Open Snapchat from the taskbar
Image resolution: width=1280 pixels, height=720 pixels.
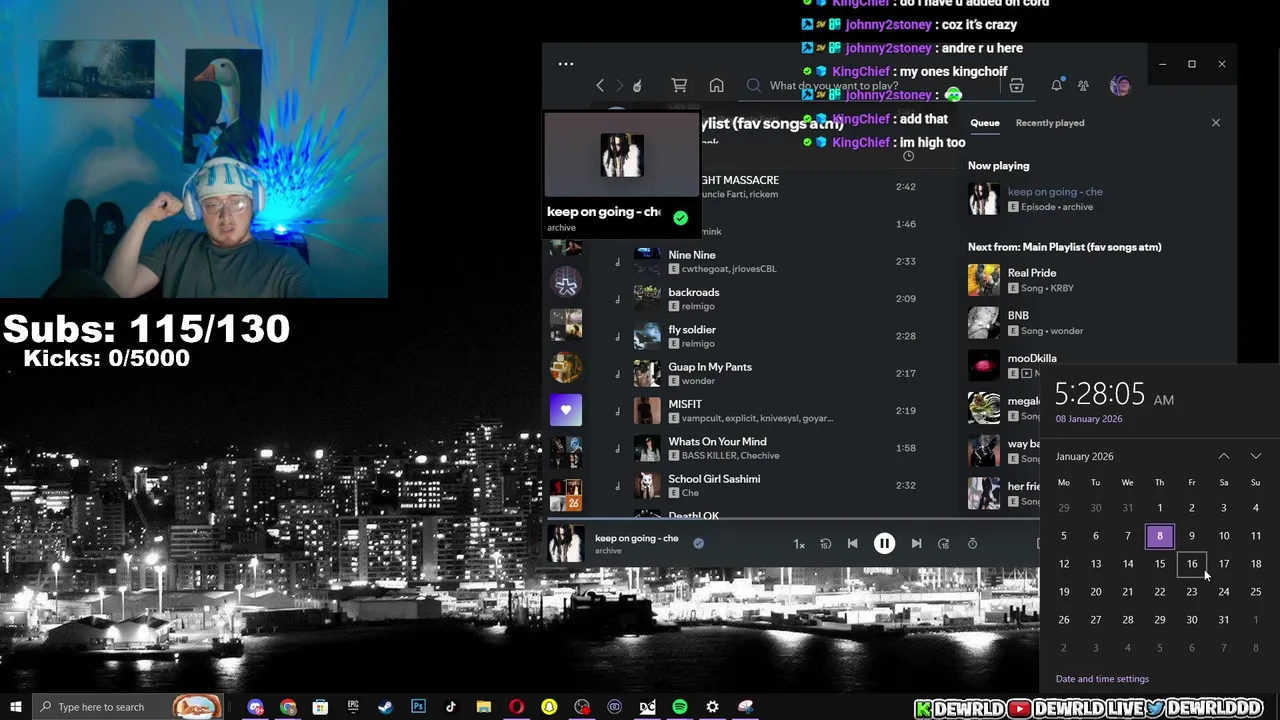(x=549, y=707)
